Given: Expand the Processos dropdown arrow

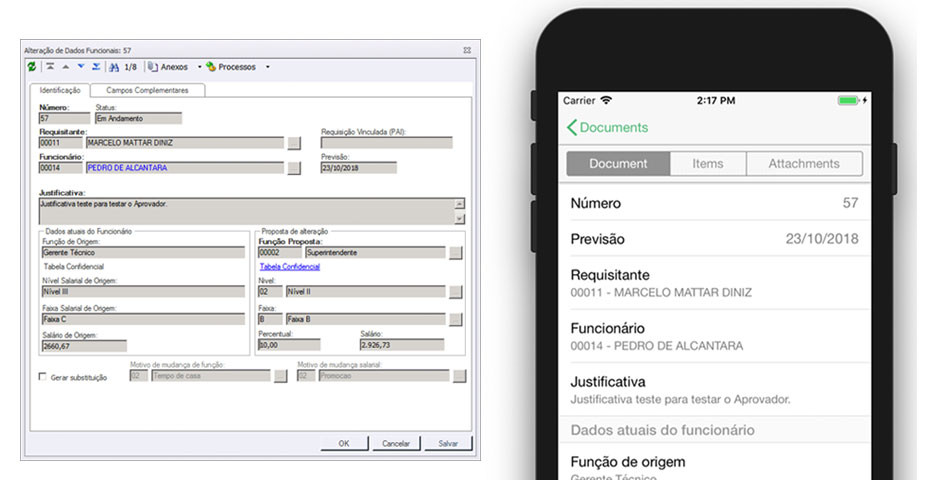Looking at the screenshot, I should tap(268, 67).
